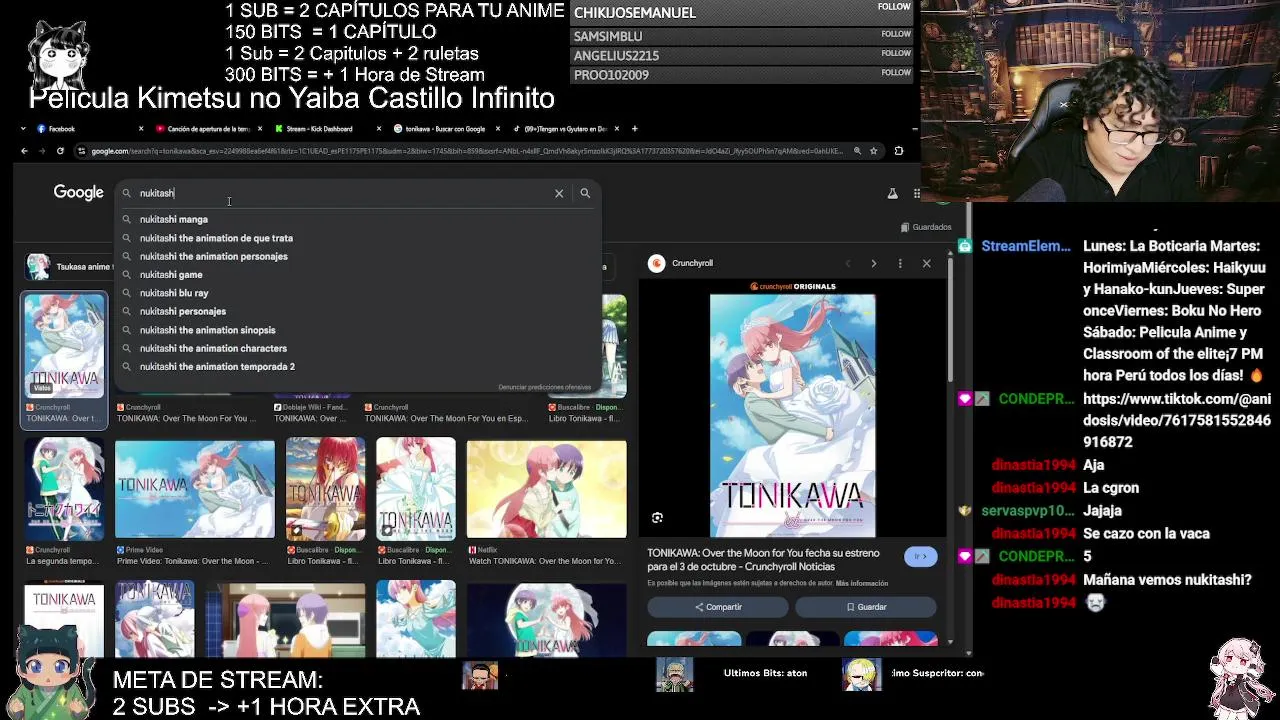Open the browser extensions icon
This screenshot has height=720, width=1280.
[898, 151]
